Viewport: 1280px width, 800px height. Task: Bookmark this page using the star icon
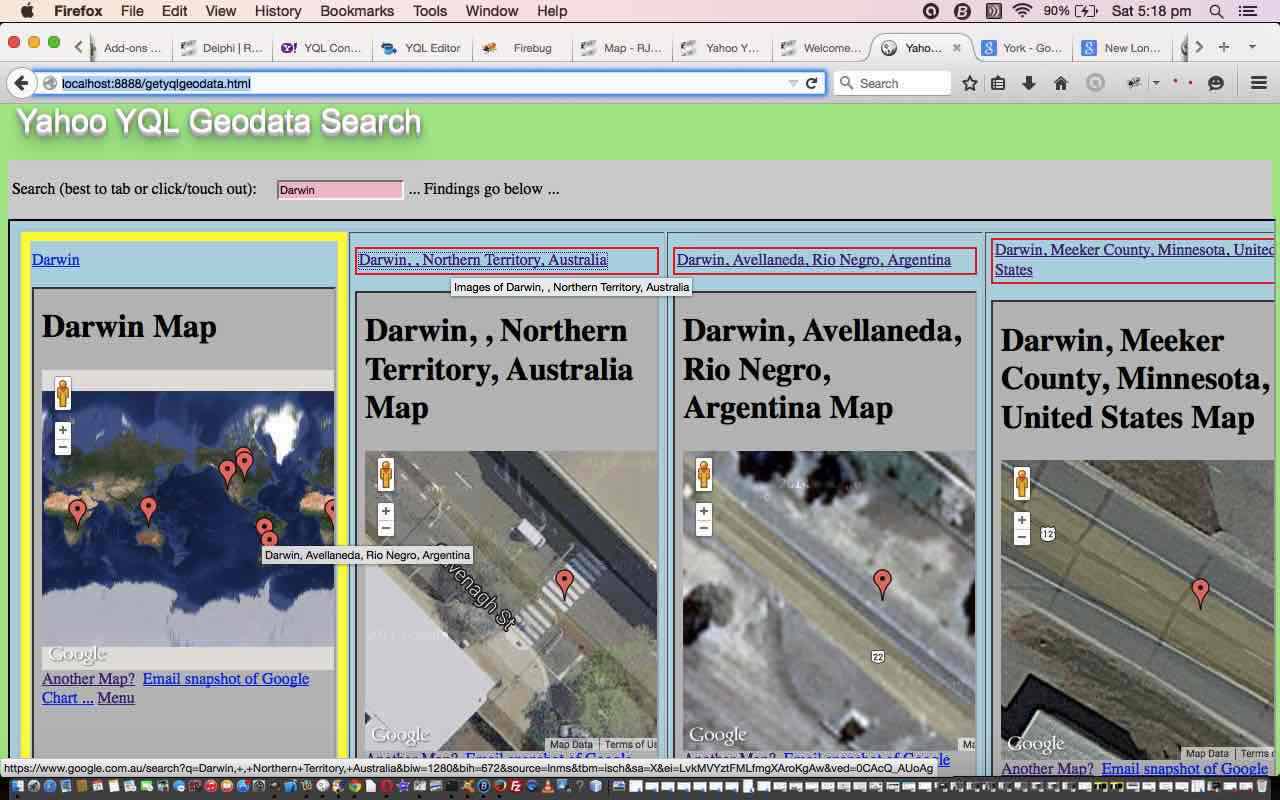coord(969,84)
